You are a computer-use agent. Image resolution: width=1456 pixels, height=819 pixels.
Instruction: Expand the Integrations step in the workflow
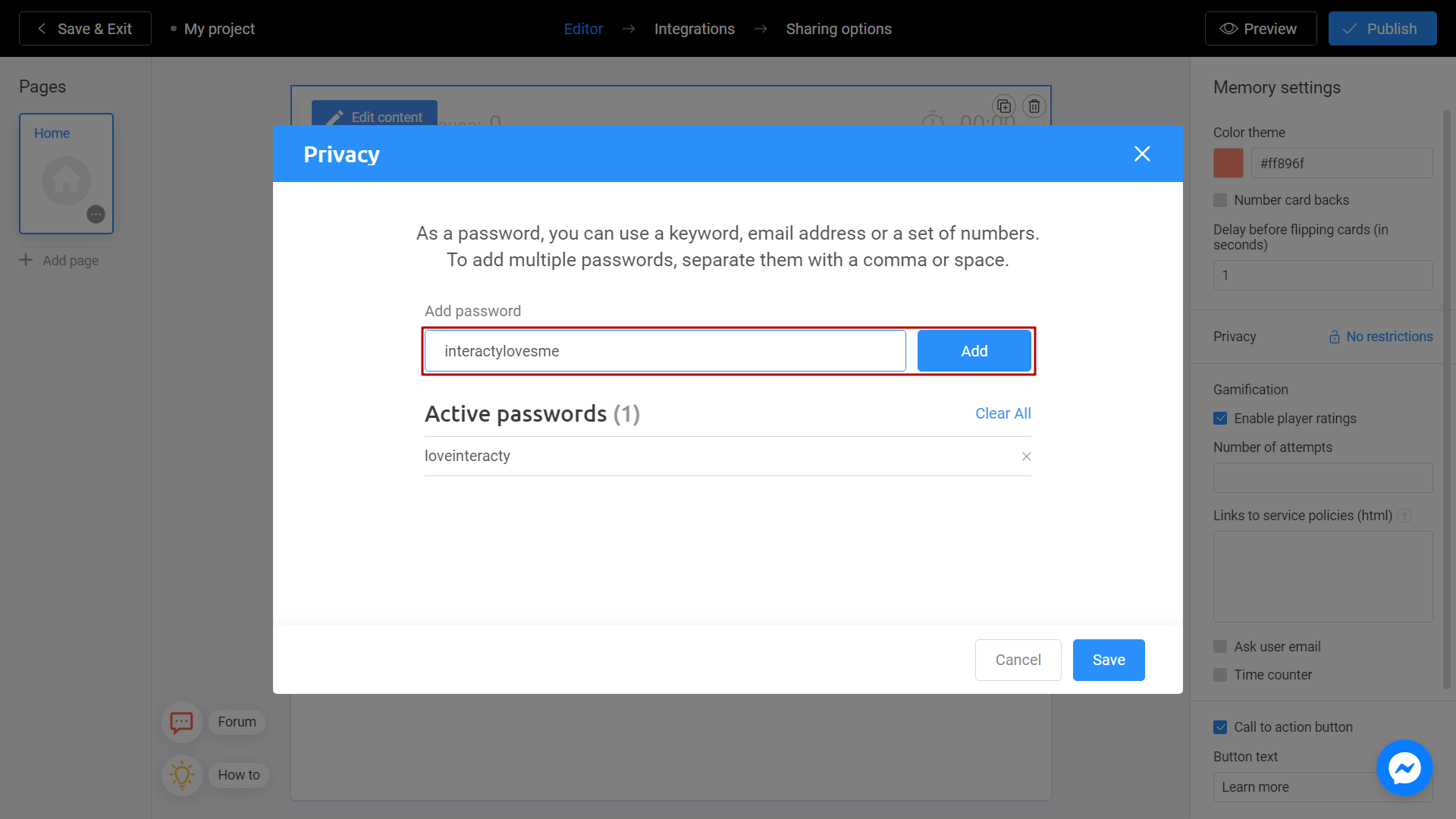[694, 28]
